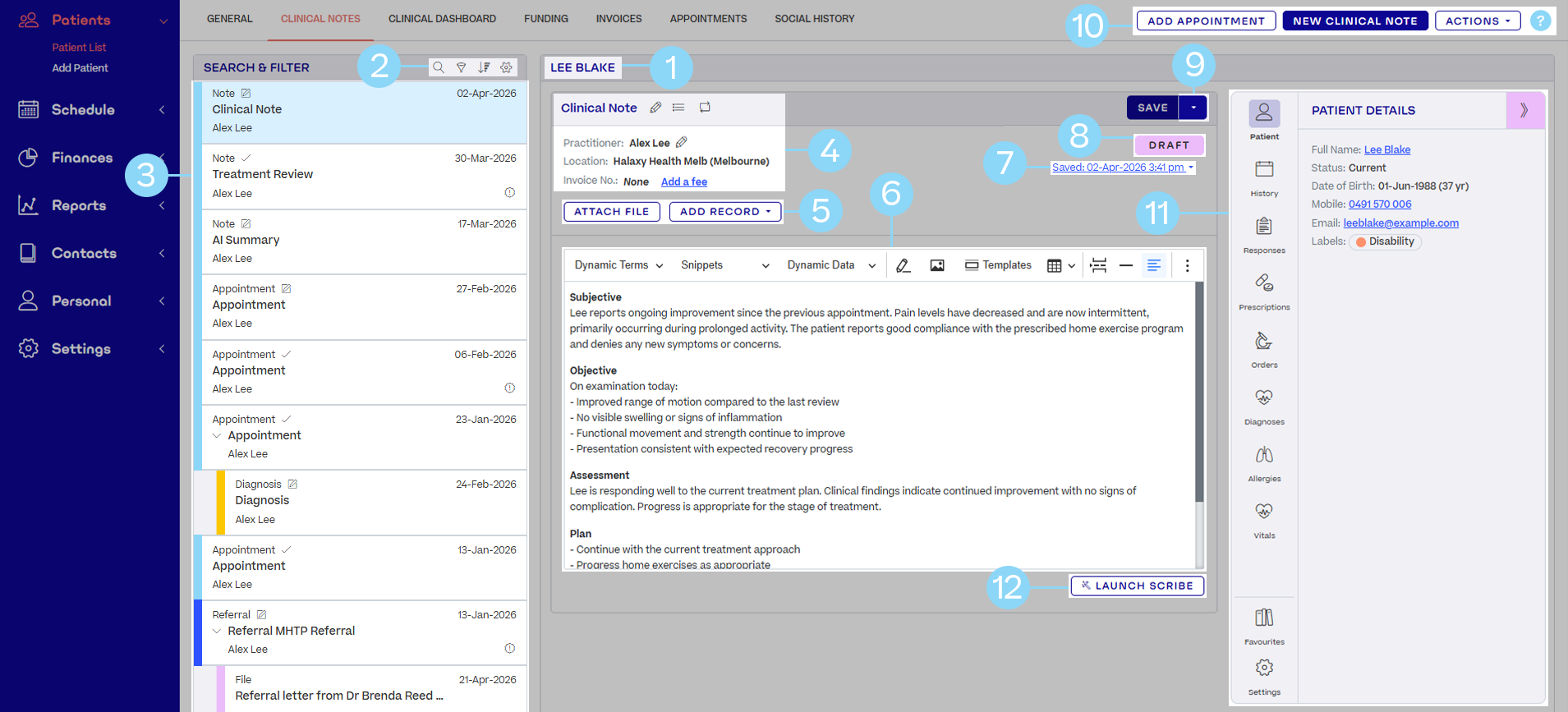1568x712 pixels.
Task: Toggle the align left icon in editor toolbar
Action: 1154,265
